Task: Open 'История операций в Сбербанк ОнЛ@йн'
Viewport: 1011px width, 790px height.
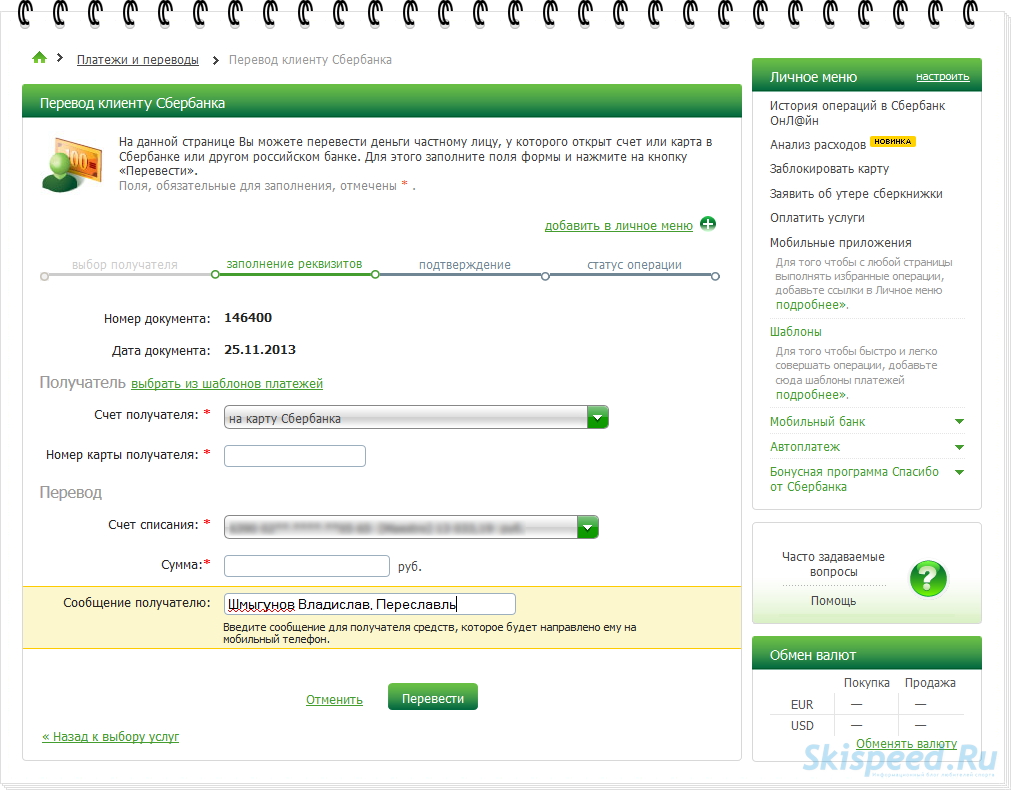Action: [x=857, y=113]
